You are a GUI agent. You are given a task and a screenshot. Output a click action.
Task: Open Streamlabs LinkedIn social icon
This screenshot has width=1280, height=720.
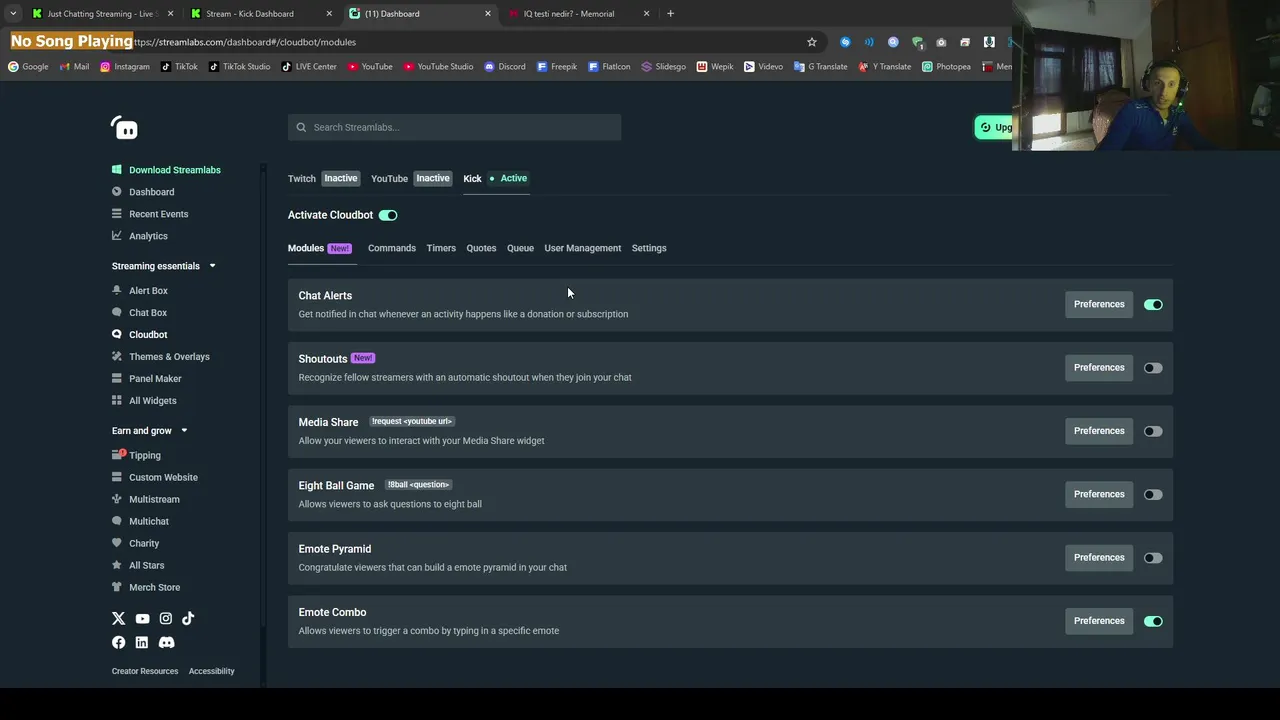point(141,642)
